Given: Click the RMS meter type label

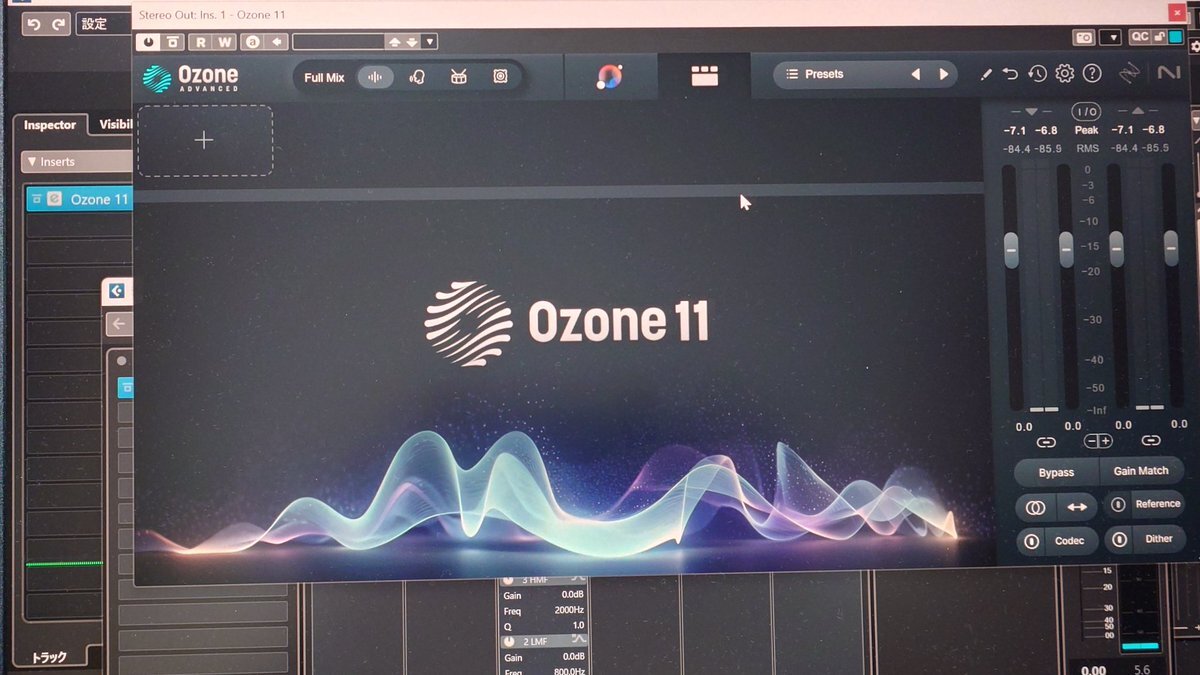Looking at the screenshot, I should coord(1087,149).
